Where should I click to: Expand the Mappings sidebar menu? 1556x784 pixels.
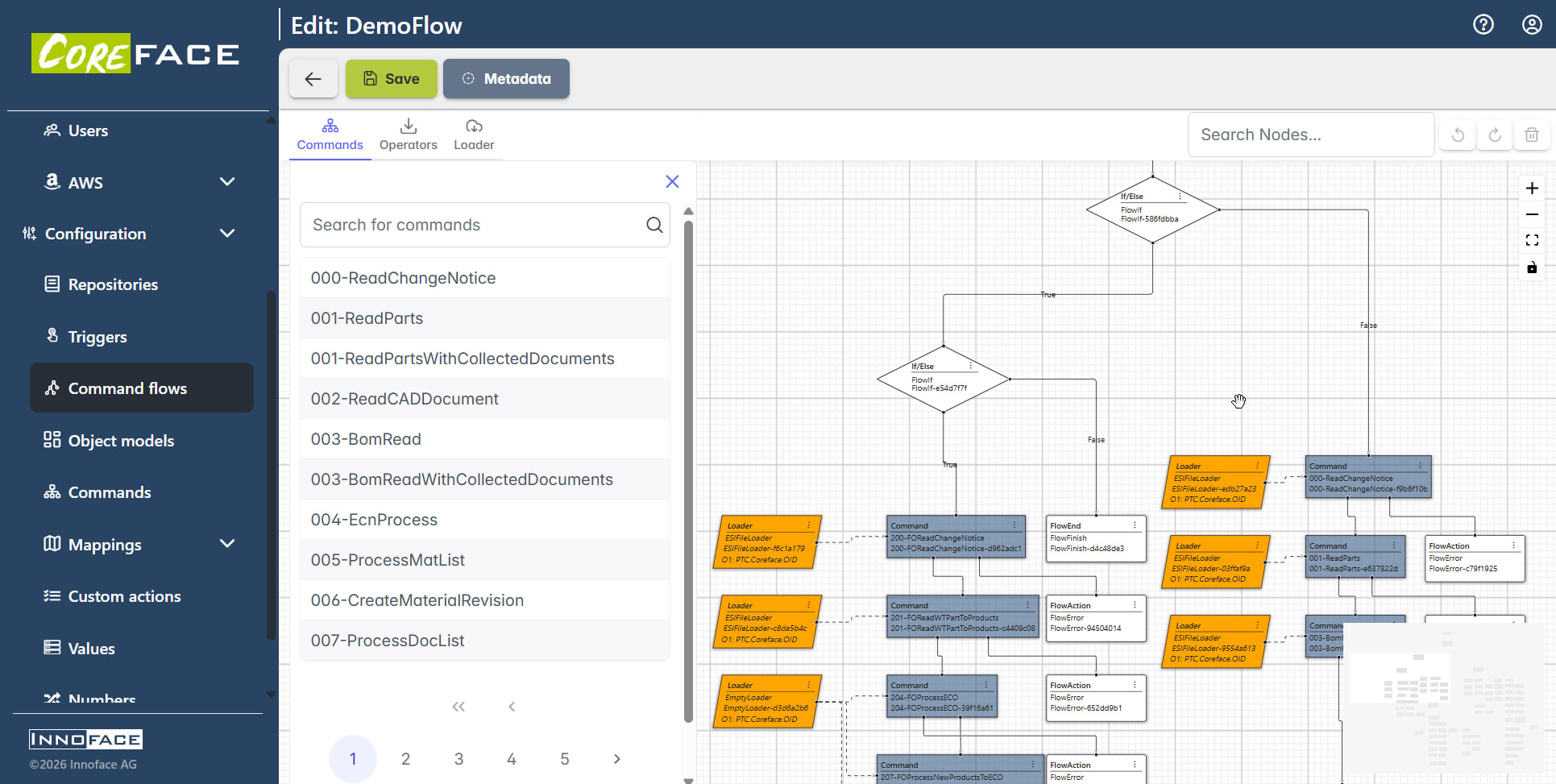(x=227, y=544)
